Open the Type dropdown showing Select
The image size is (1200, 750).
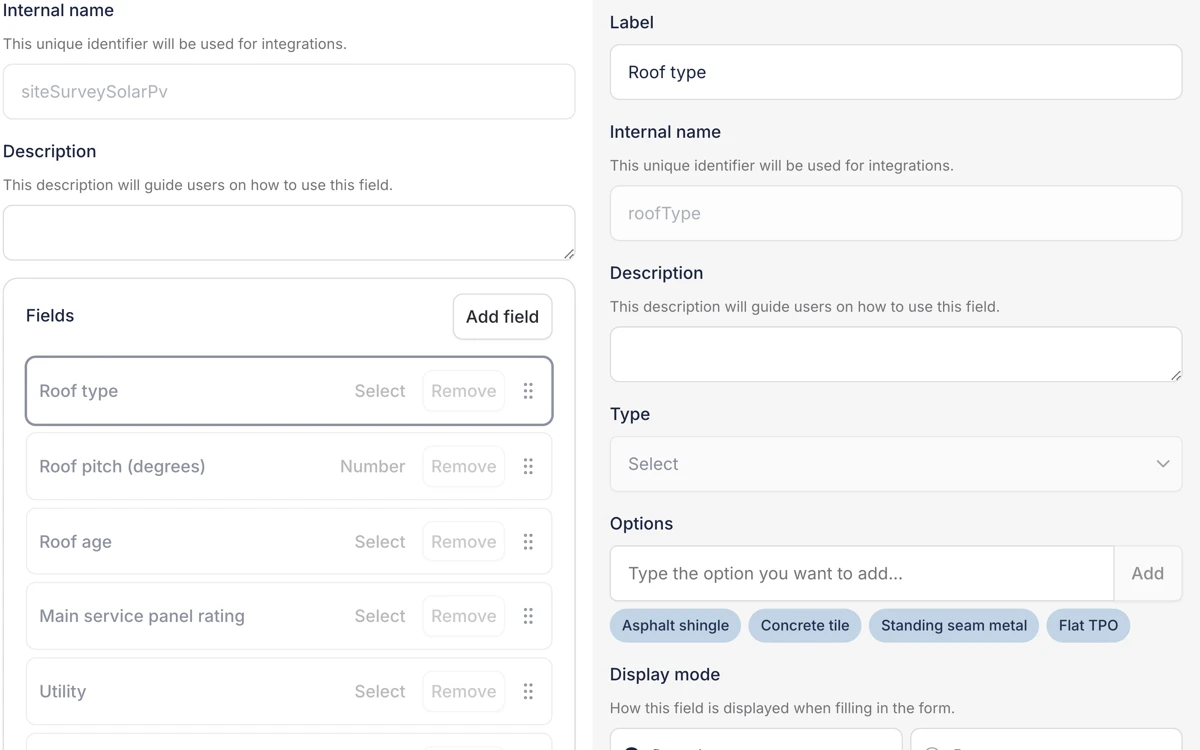point(896,464)
